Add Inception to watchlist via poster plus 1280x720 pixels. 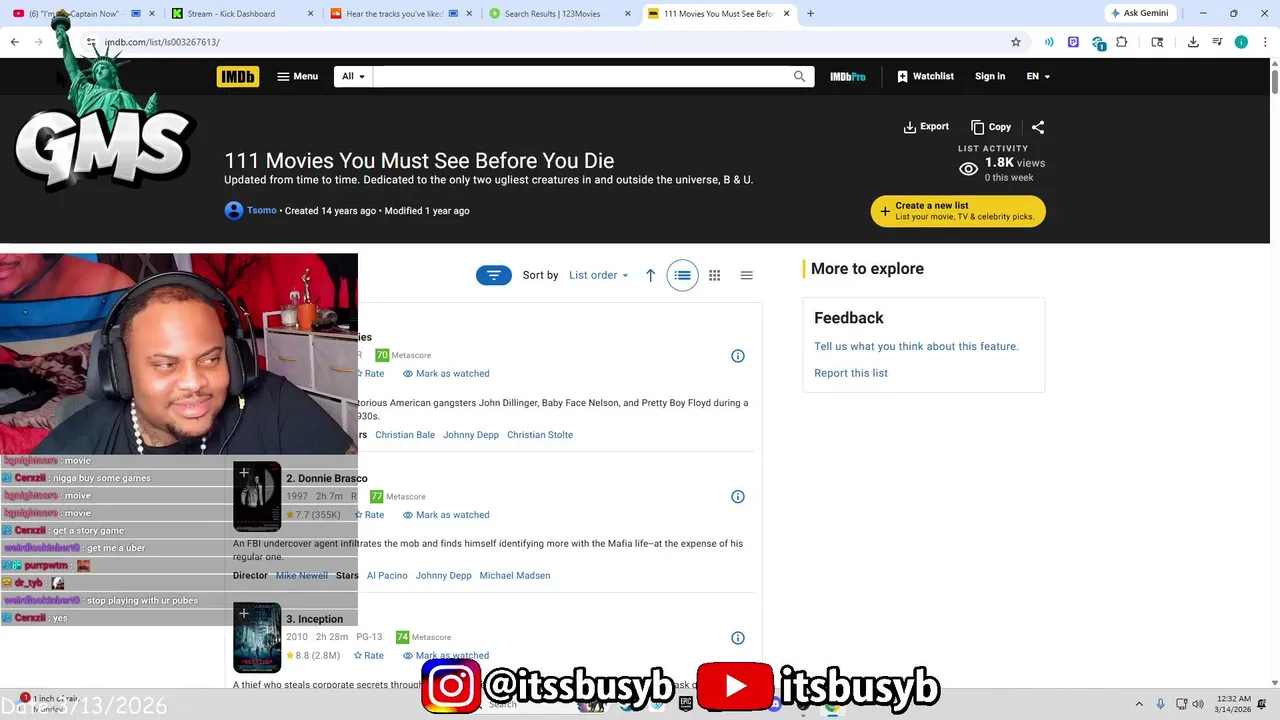point(244,613)
